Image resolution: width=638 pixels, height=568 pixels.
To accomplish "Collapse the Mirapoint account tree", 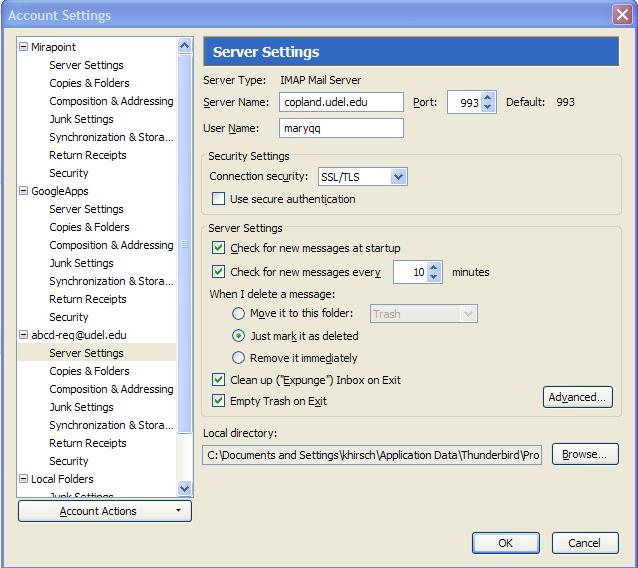I will pos(24,47).
